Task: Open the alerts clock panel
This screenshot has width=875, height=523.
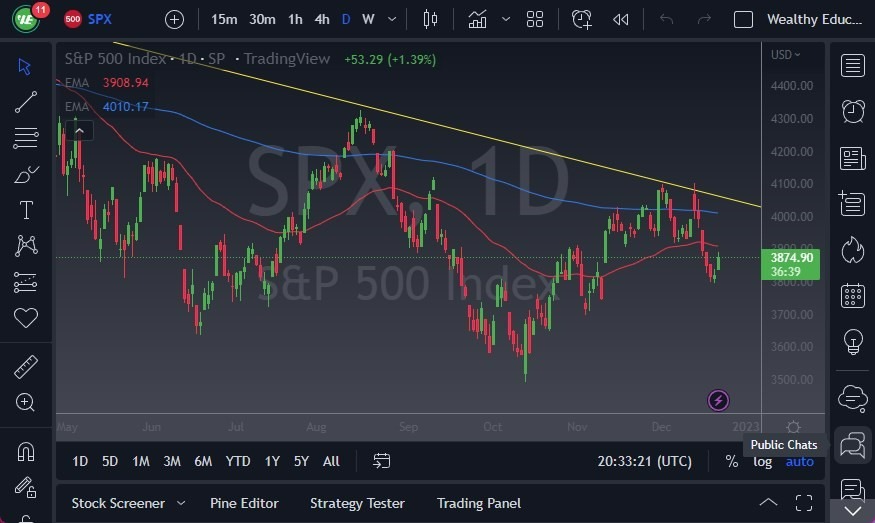Action: point(853,112)
